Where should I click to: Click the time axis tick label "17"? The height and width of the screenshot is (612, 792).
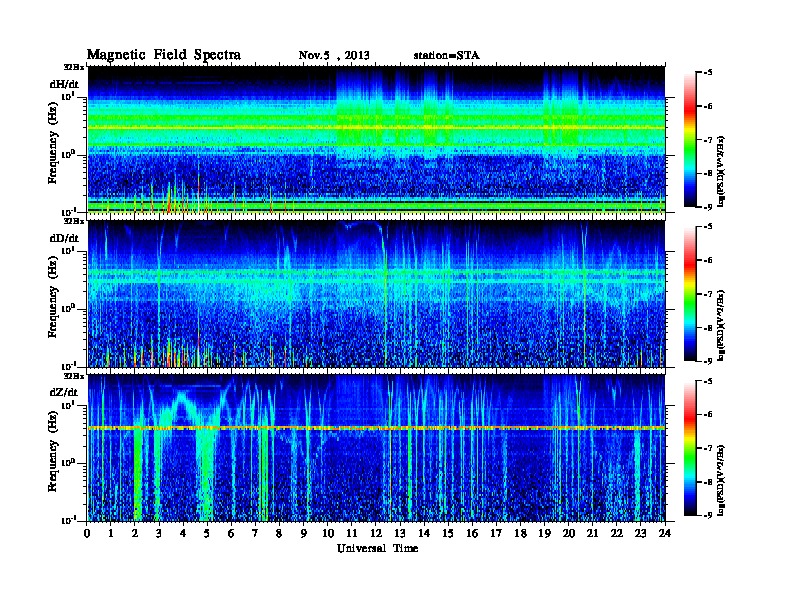[496, 533]
